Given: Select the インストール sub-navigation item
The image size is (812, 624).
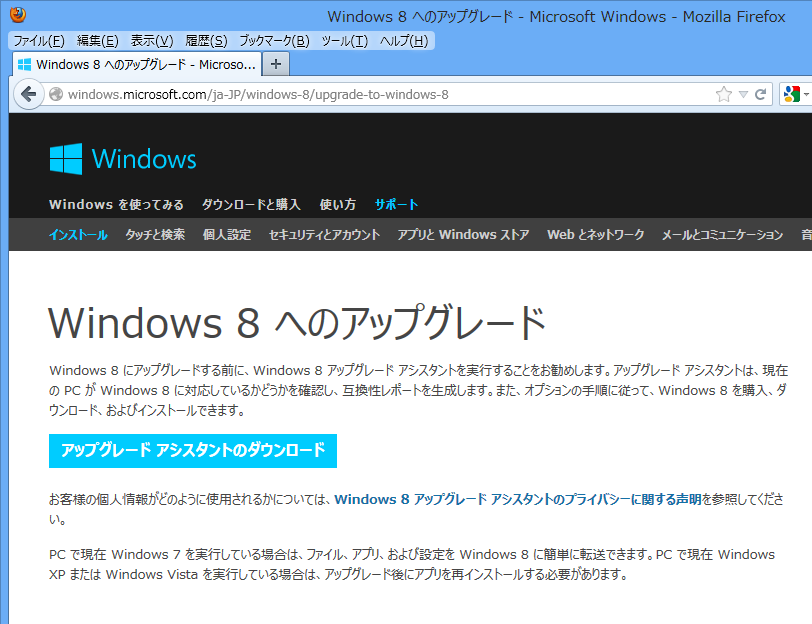Looking at the screenshot, I should [78, 235].
